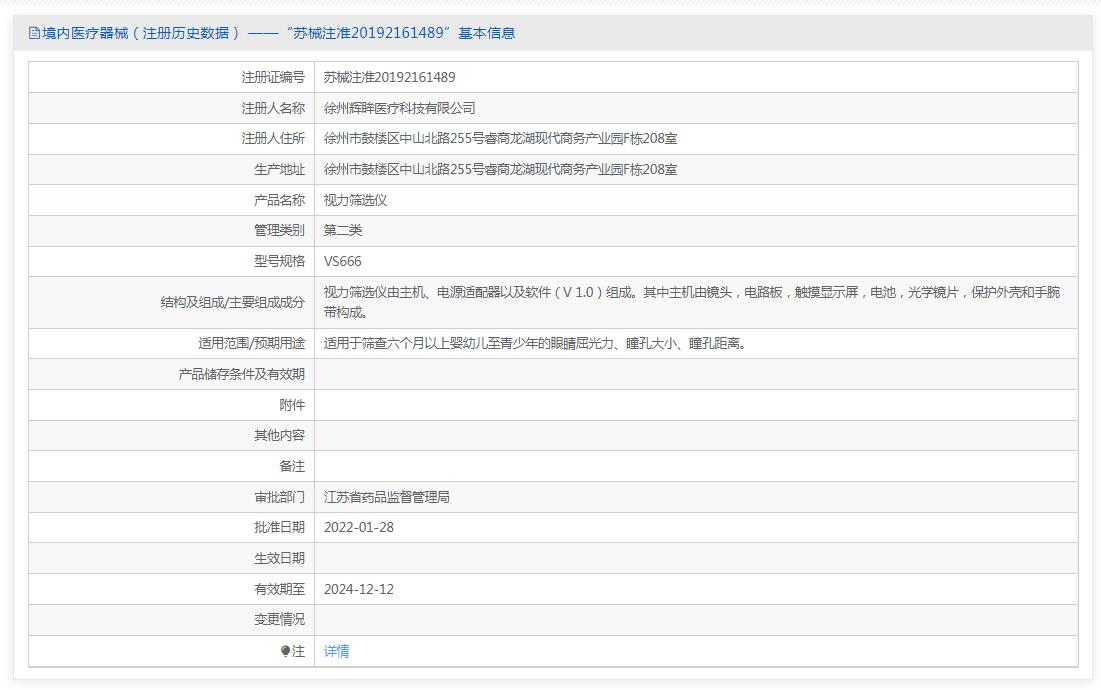Click management category value 第二类
Viewport: 1101px width, 690px height.
pos(343,230)
